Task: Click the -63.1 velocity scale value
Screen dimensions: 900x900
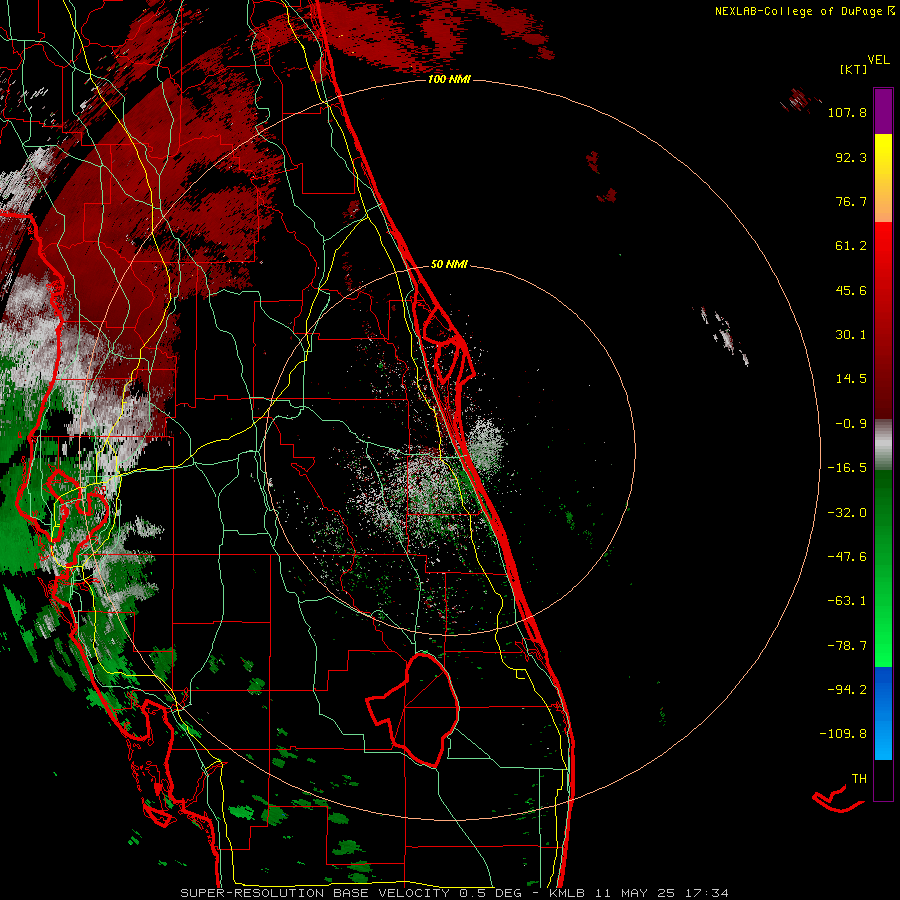Action: pos(847,601)
